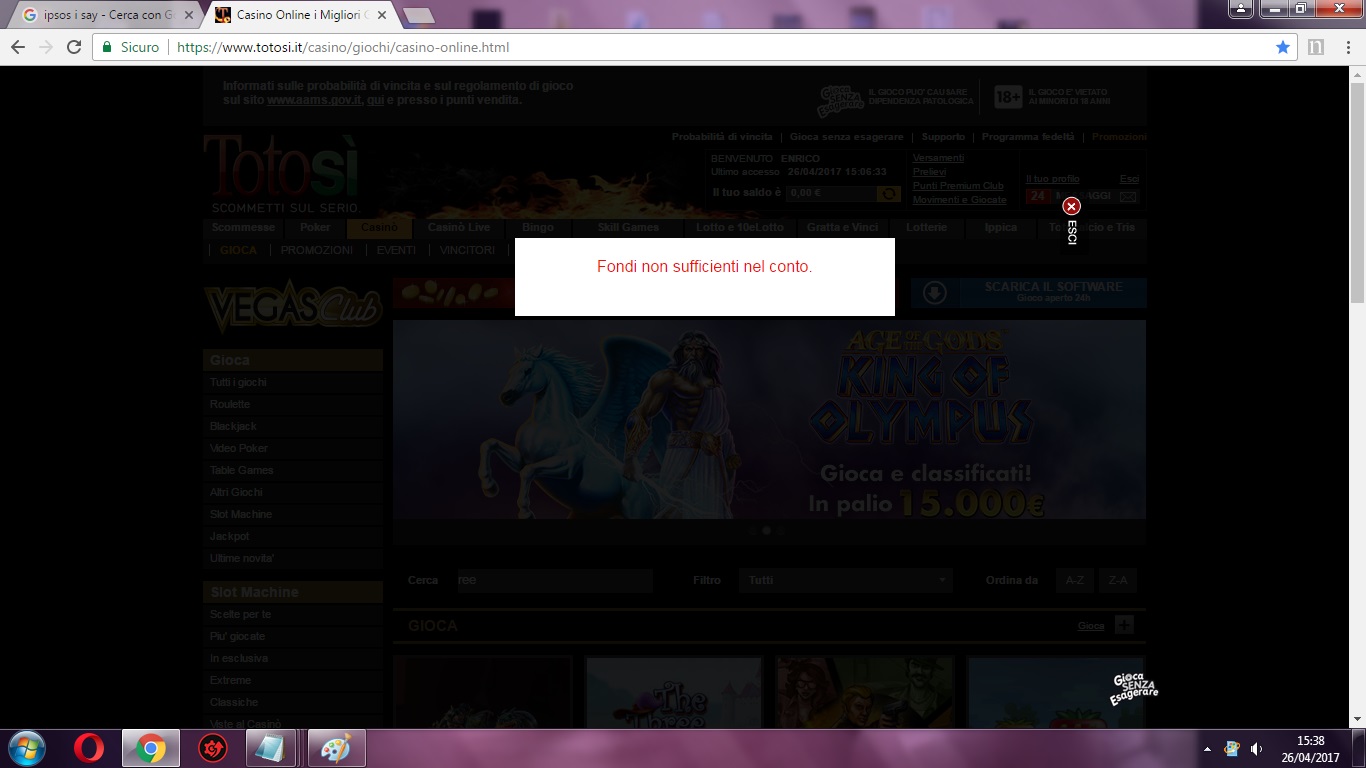The height and width of the screenshot is (768, 1366).
Task: Open the Filtro 'Tutti' dropdown
Action: tap(845, 580)
